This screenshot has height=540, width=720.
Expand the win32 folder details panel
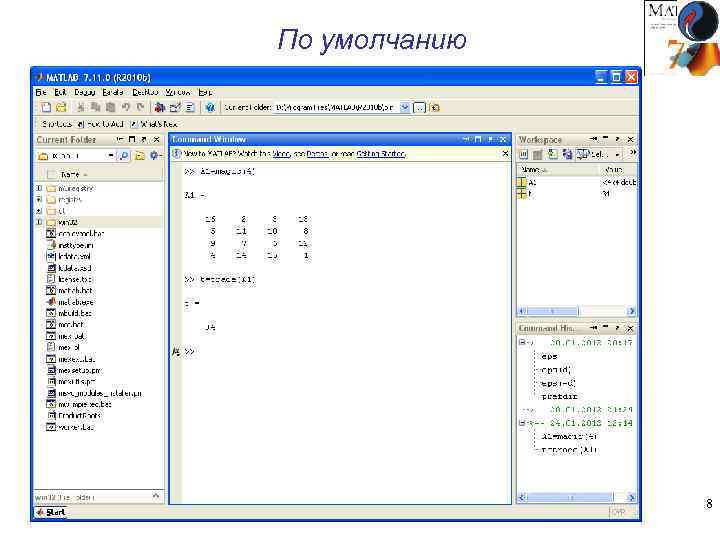point(156,496)
